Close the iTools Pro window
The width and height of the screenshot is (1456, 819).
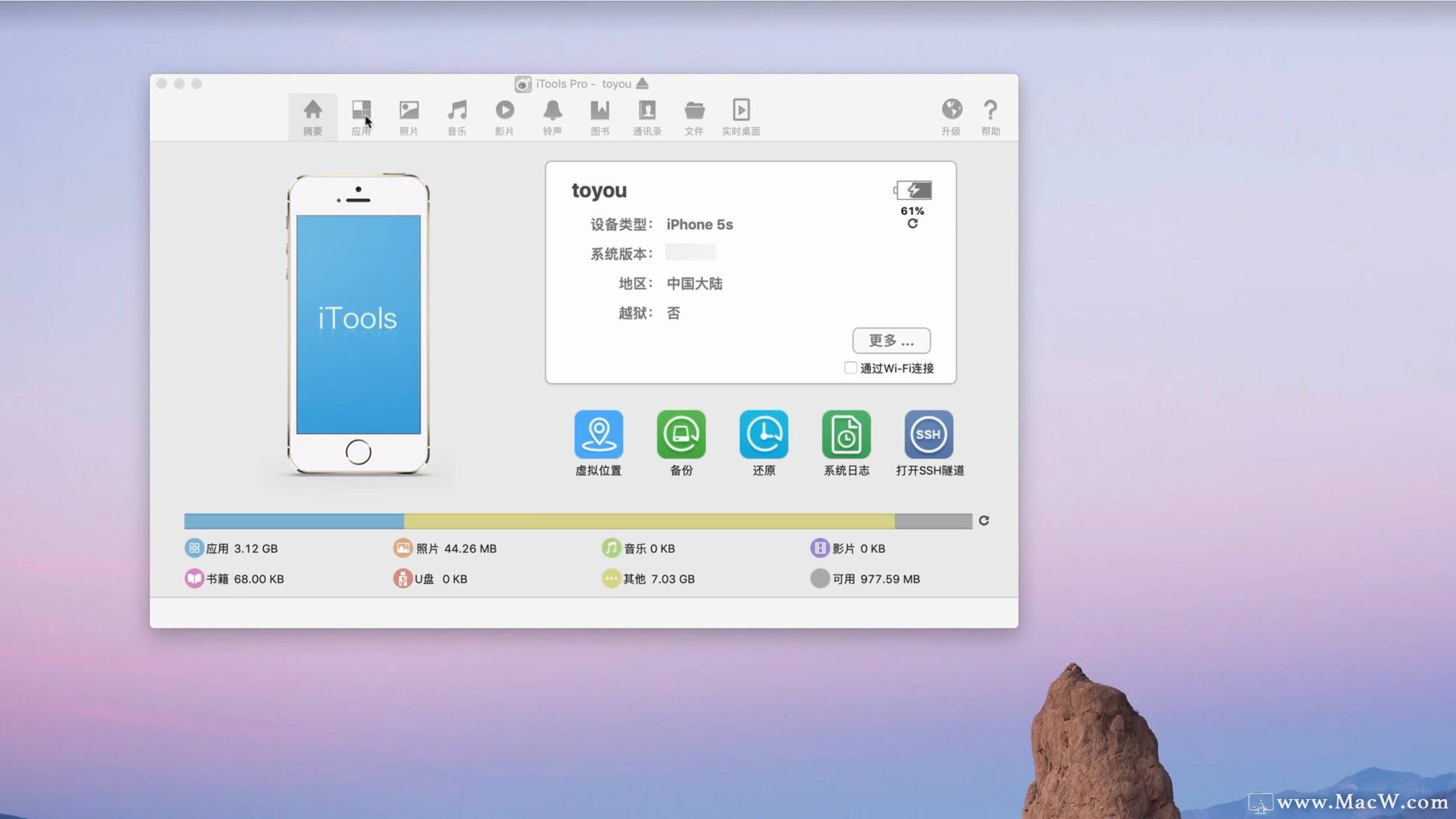[x=162, y=84]
